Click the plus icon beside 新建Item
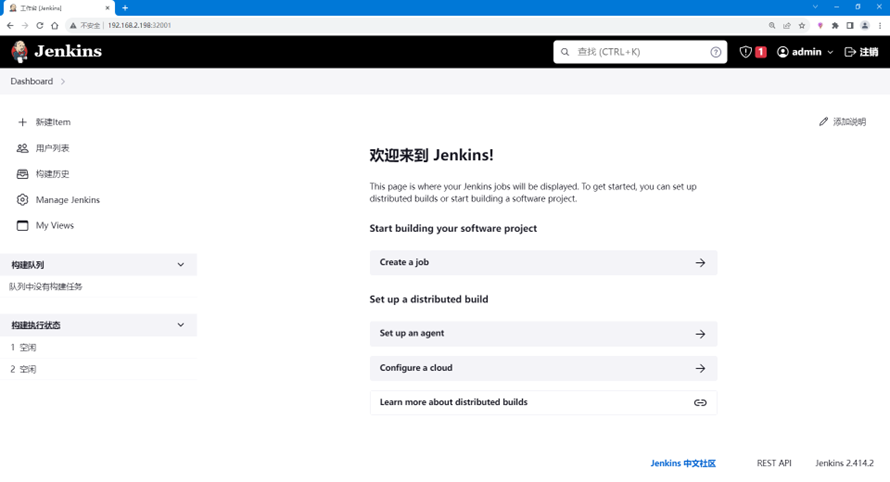Viewport: 890px width, 482px height. [22, 122]
